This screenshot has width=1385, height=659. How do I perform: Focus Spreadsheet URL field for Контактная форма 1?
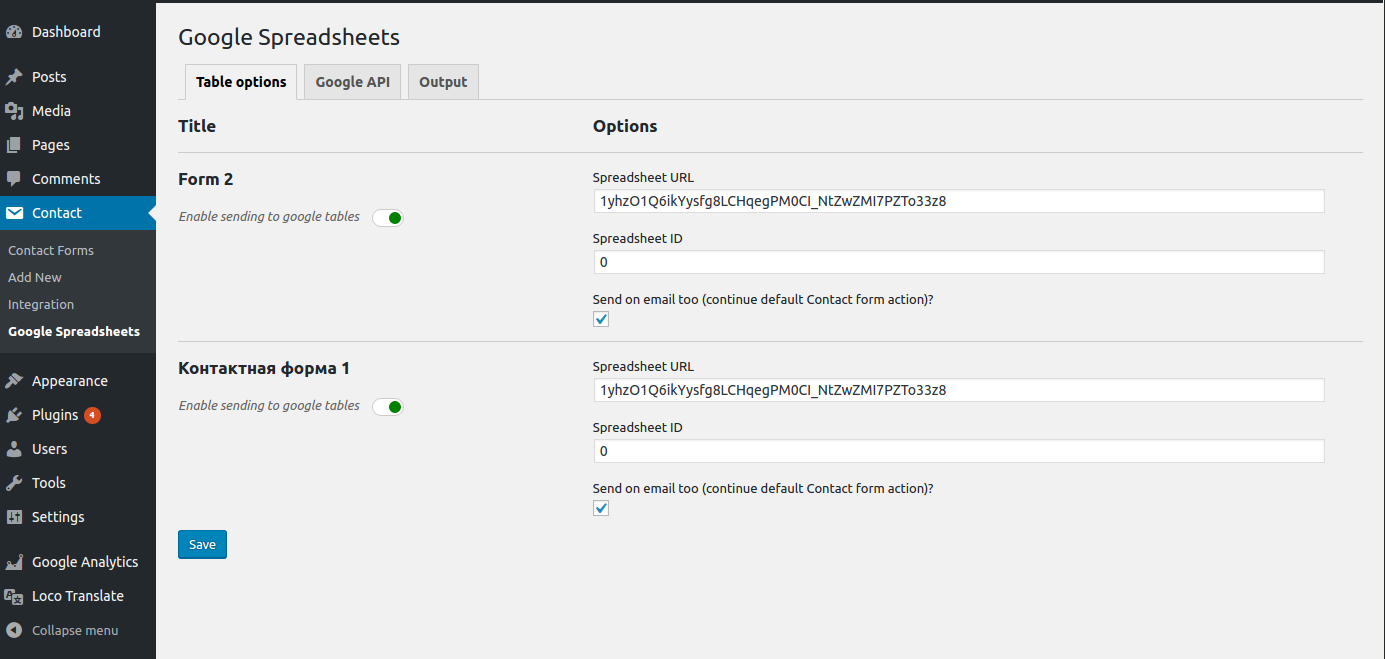tap(958, 390)
